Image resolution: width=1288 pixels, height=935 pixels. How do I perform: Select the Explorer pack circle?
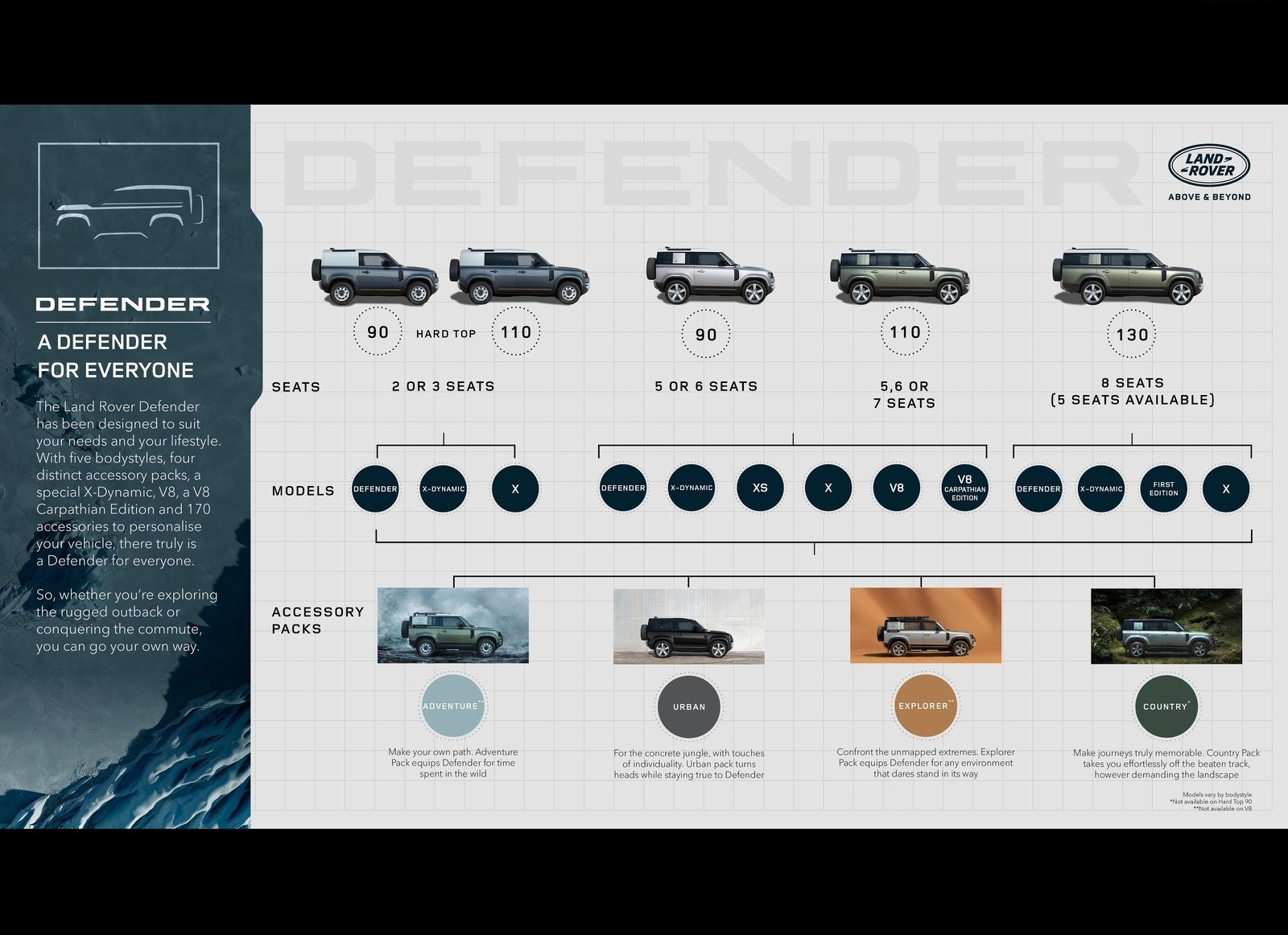925,706
